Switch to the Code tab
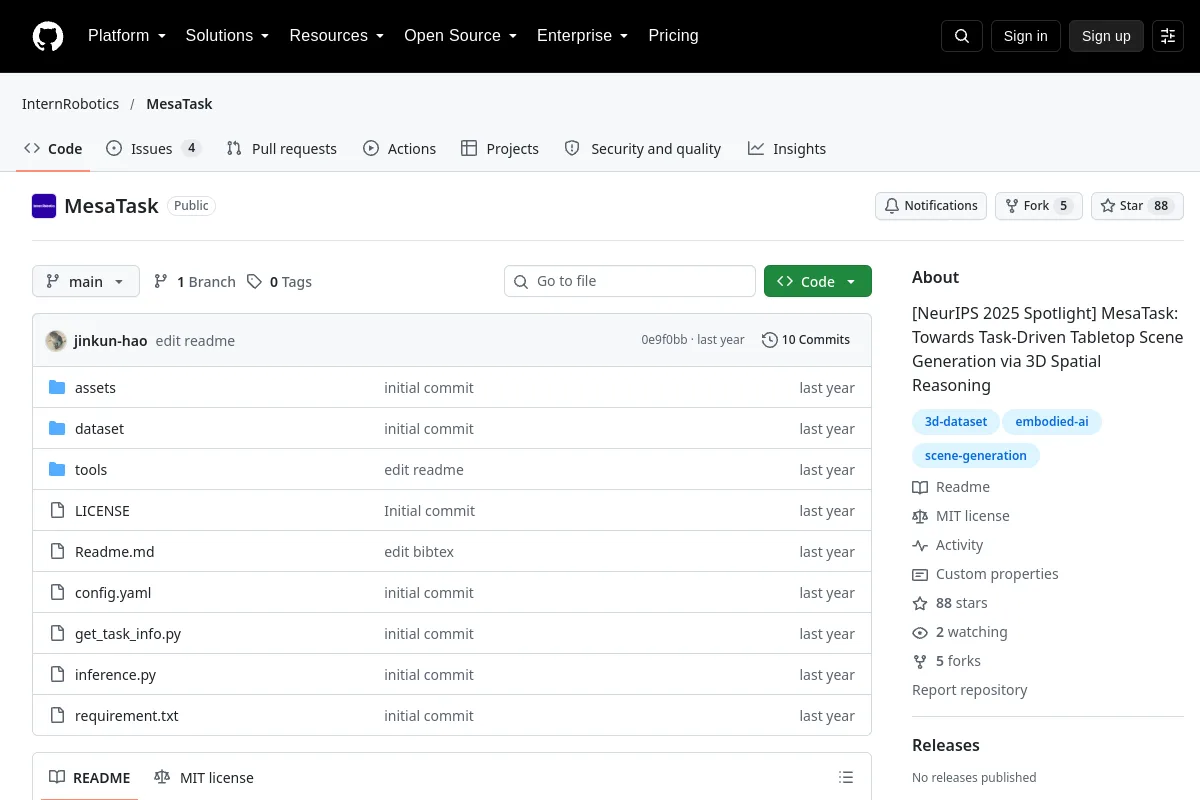Screen dimensions: 1200x800 point(53,149)
